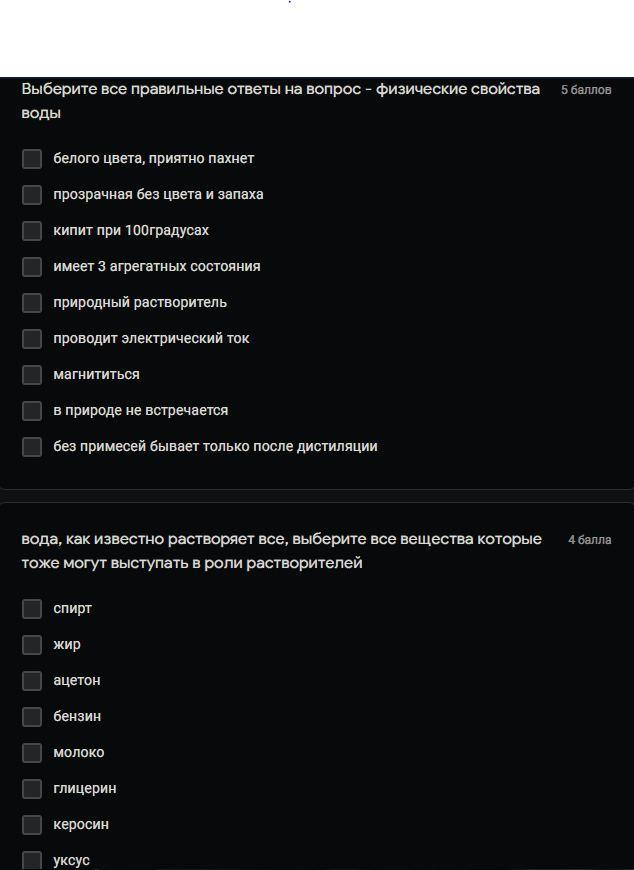Toggle the 'молоко' checkbox

(32, 753)
